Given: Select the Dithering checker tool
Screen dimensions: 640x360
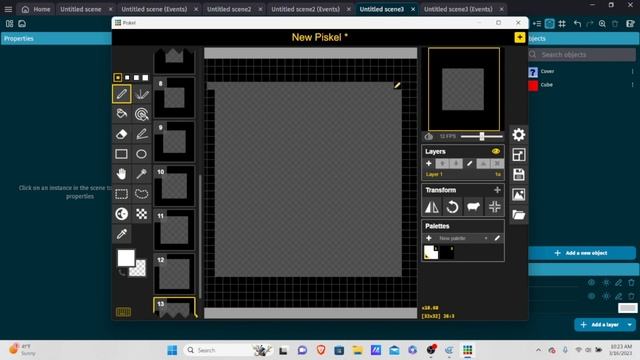Looking at the screenshot, I should coord(142,214).
